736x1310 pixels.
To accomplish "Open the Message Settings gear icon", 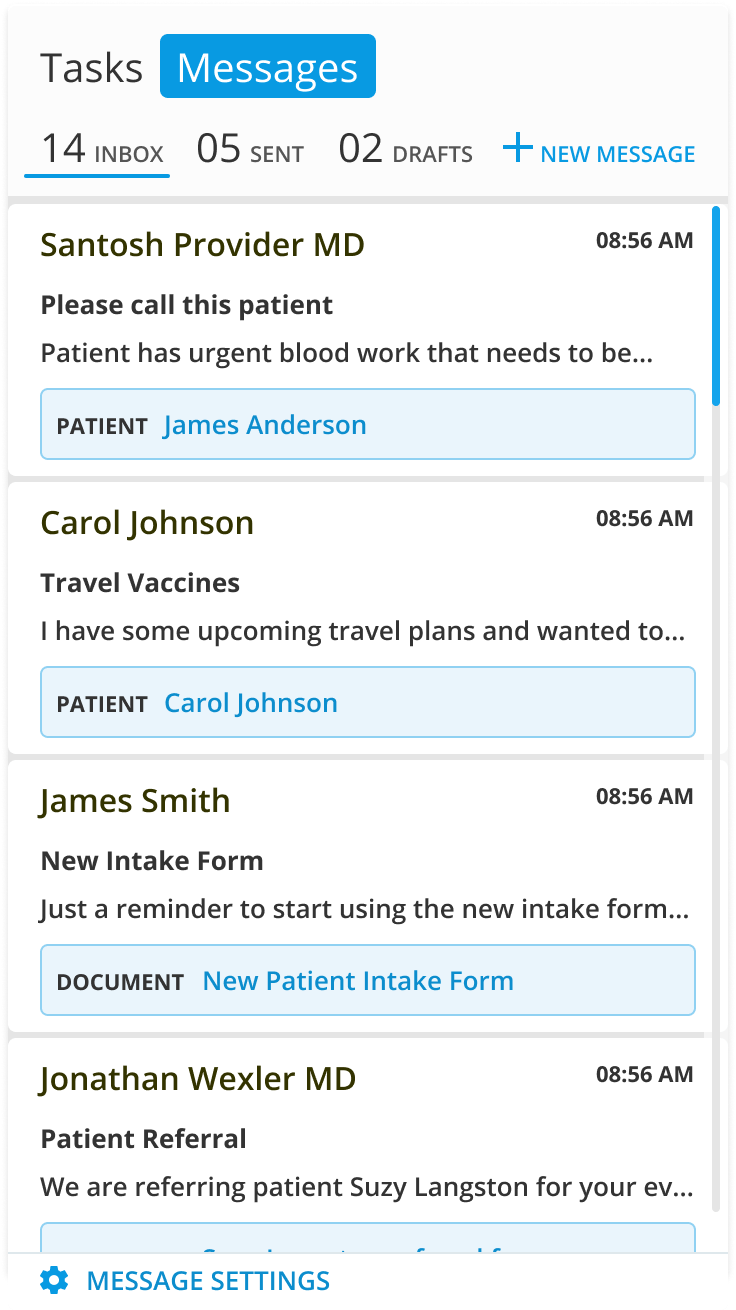I will 54,1280.
